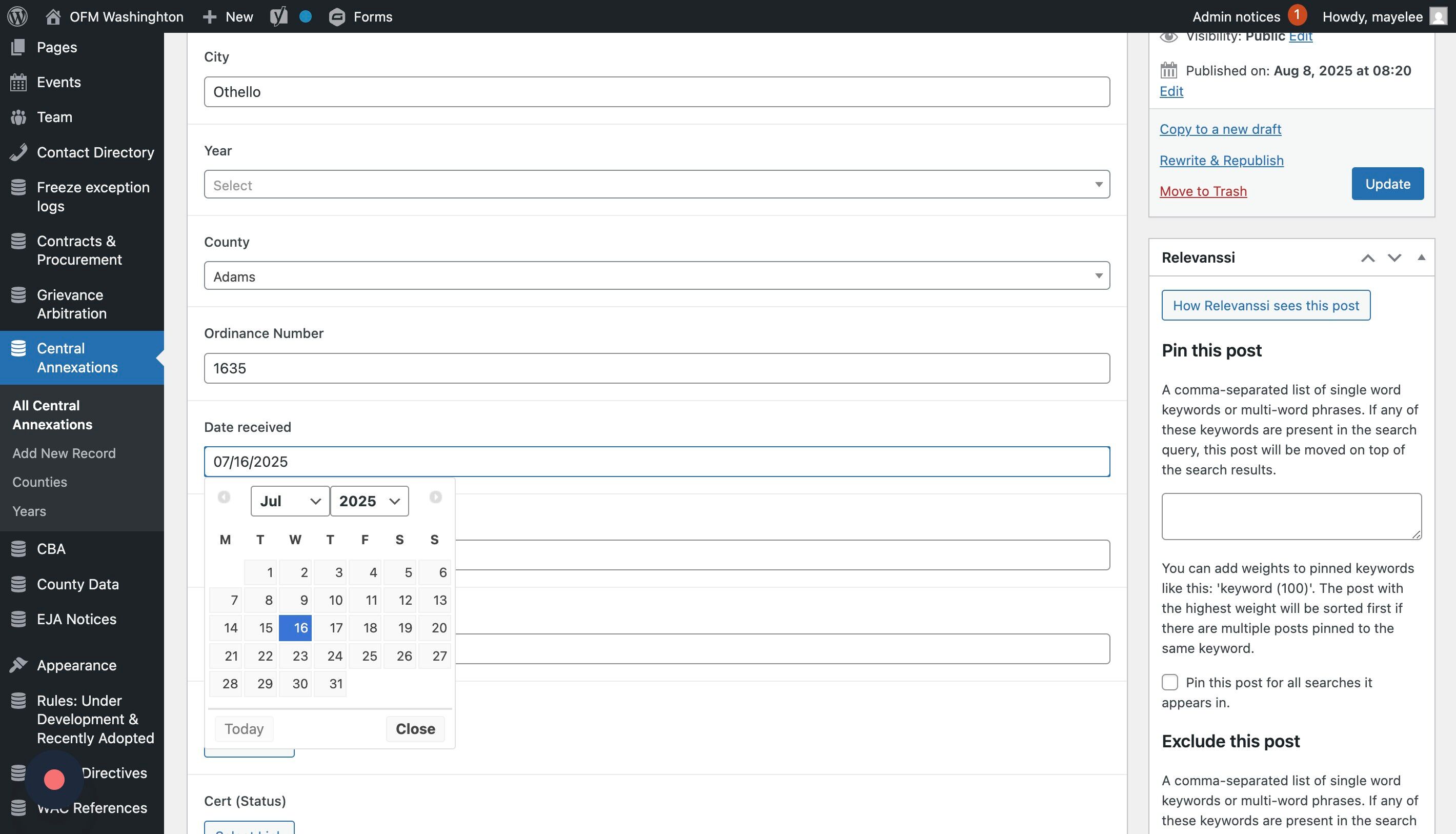Screen dimensions: 1456x834
Task: Open the month dropdown showing Jul
Action: pos(290,501)
